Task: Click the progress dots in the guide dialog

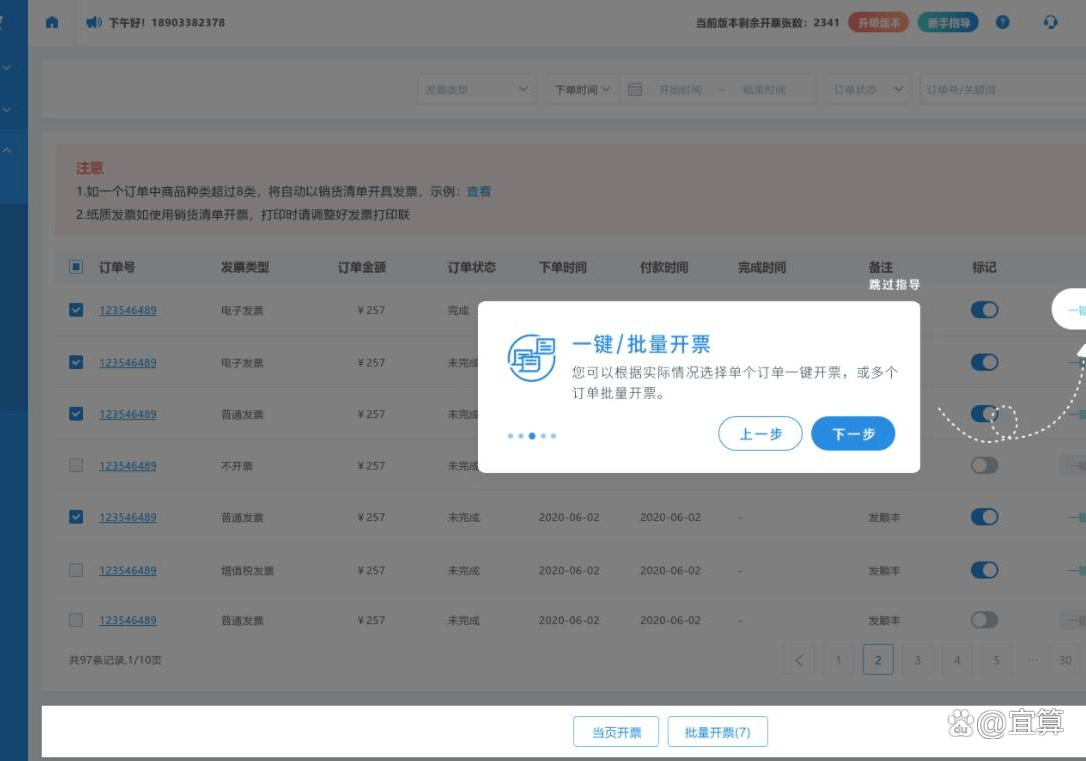Action: 531,435
